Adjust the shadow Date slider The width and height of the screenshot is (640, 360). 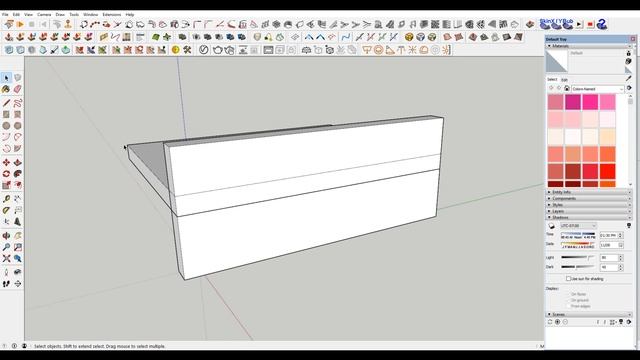[x=578, y=245]
